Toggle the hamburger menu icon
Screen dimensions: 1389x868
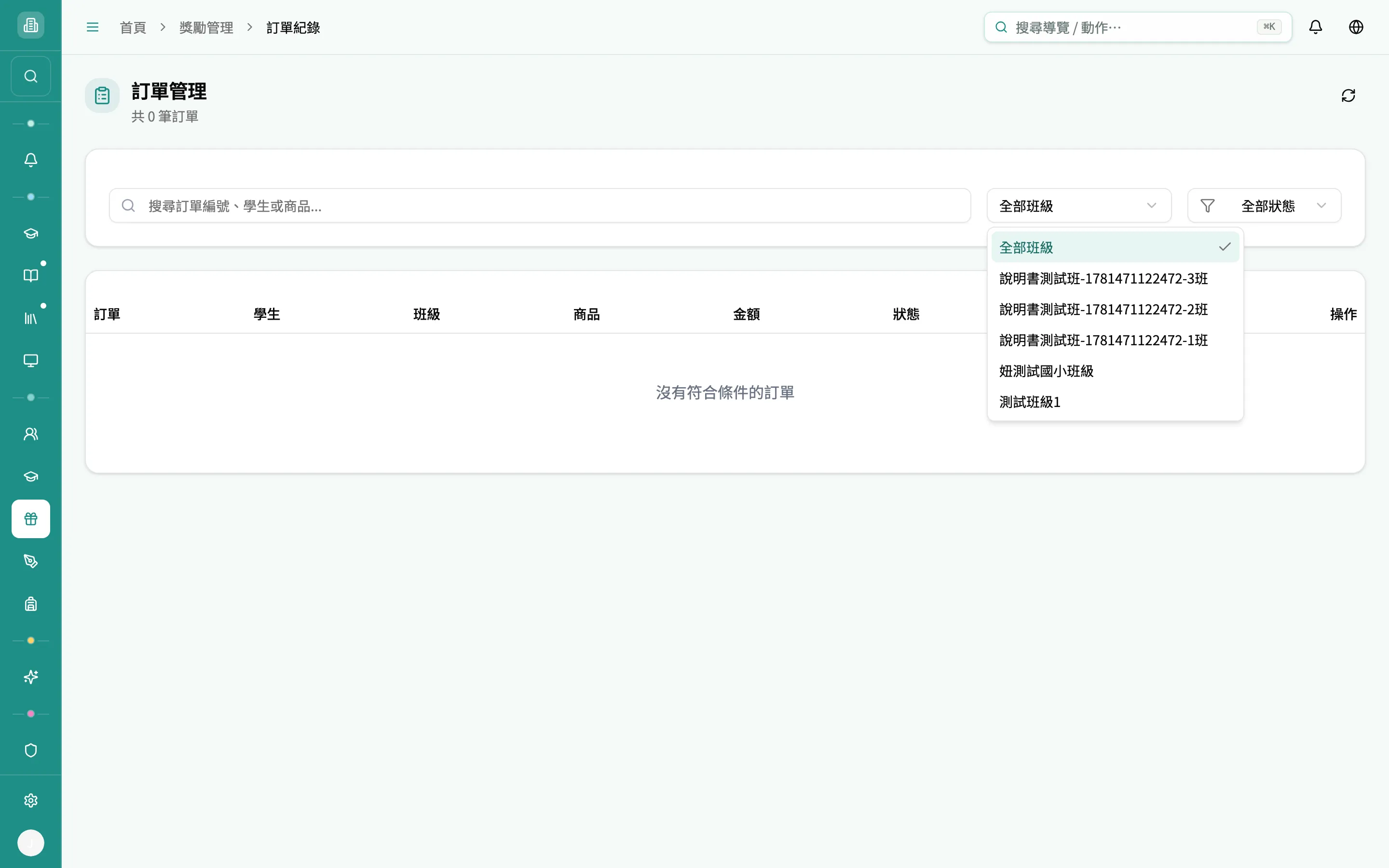[93, 27]
